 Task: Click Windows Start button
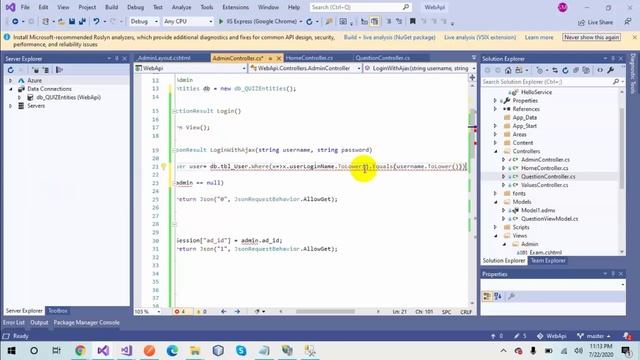point(11,351)
